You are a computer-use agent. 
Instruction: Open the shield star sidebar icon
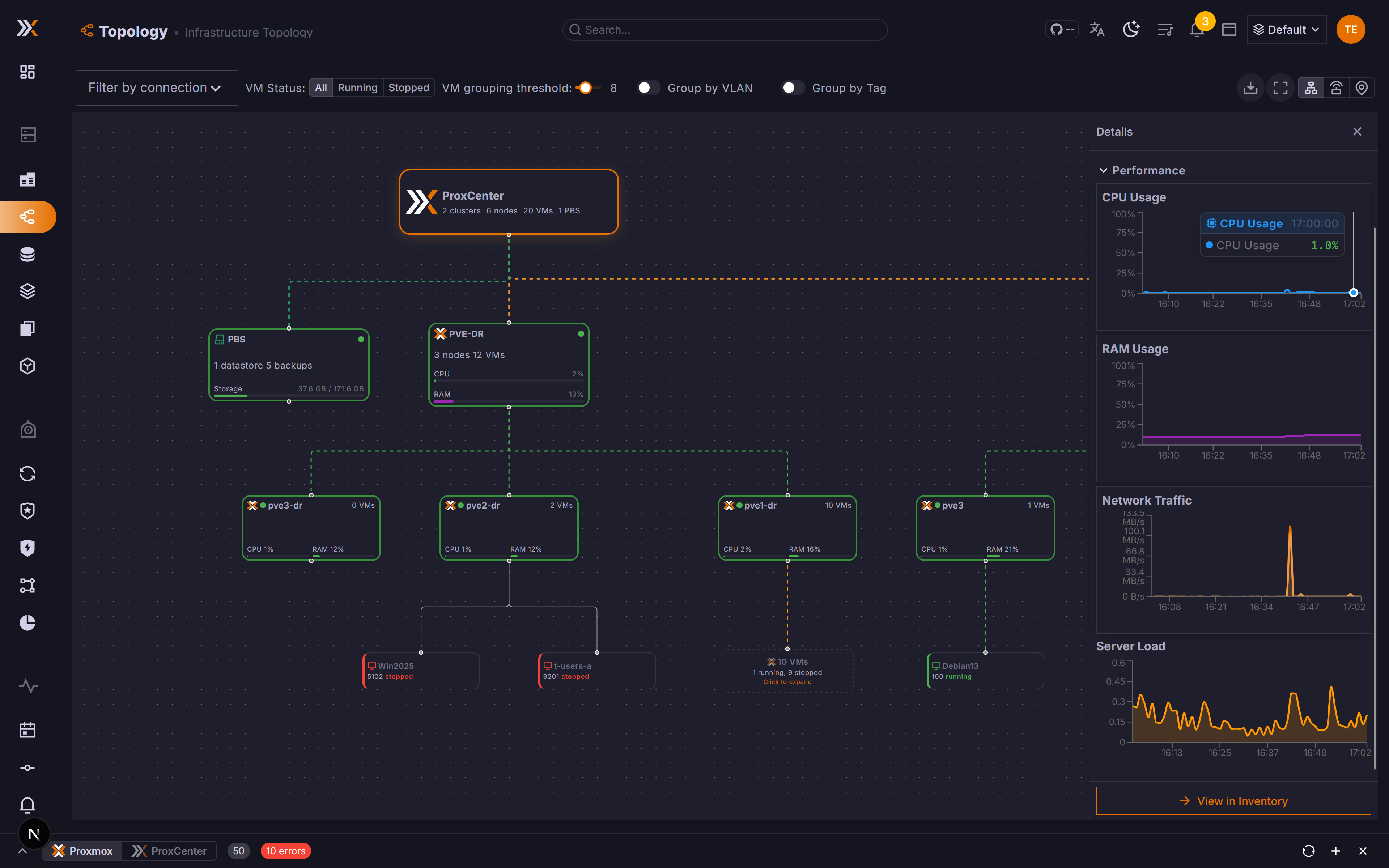coord(27,511)
